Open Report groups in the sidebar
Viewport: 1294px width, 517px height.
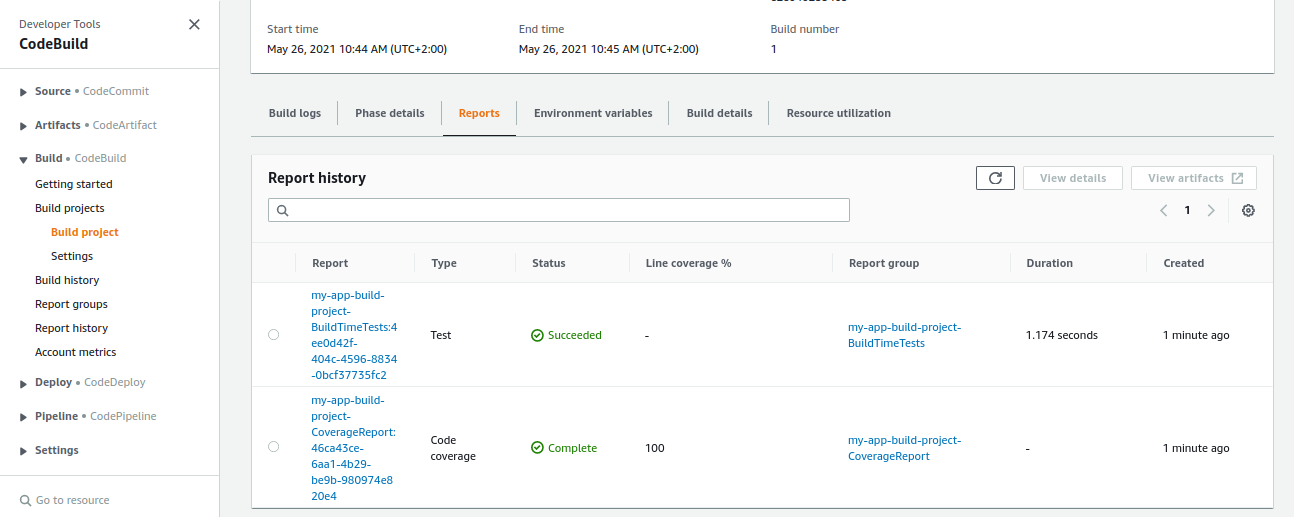[71, 304]
